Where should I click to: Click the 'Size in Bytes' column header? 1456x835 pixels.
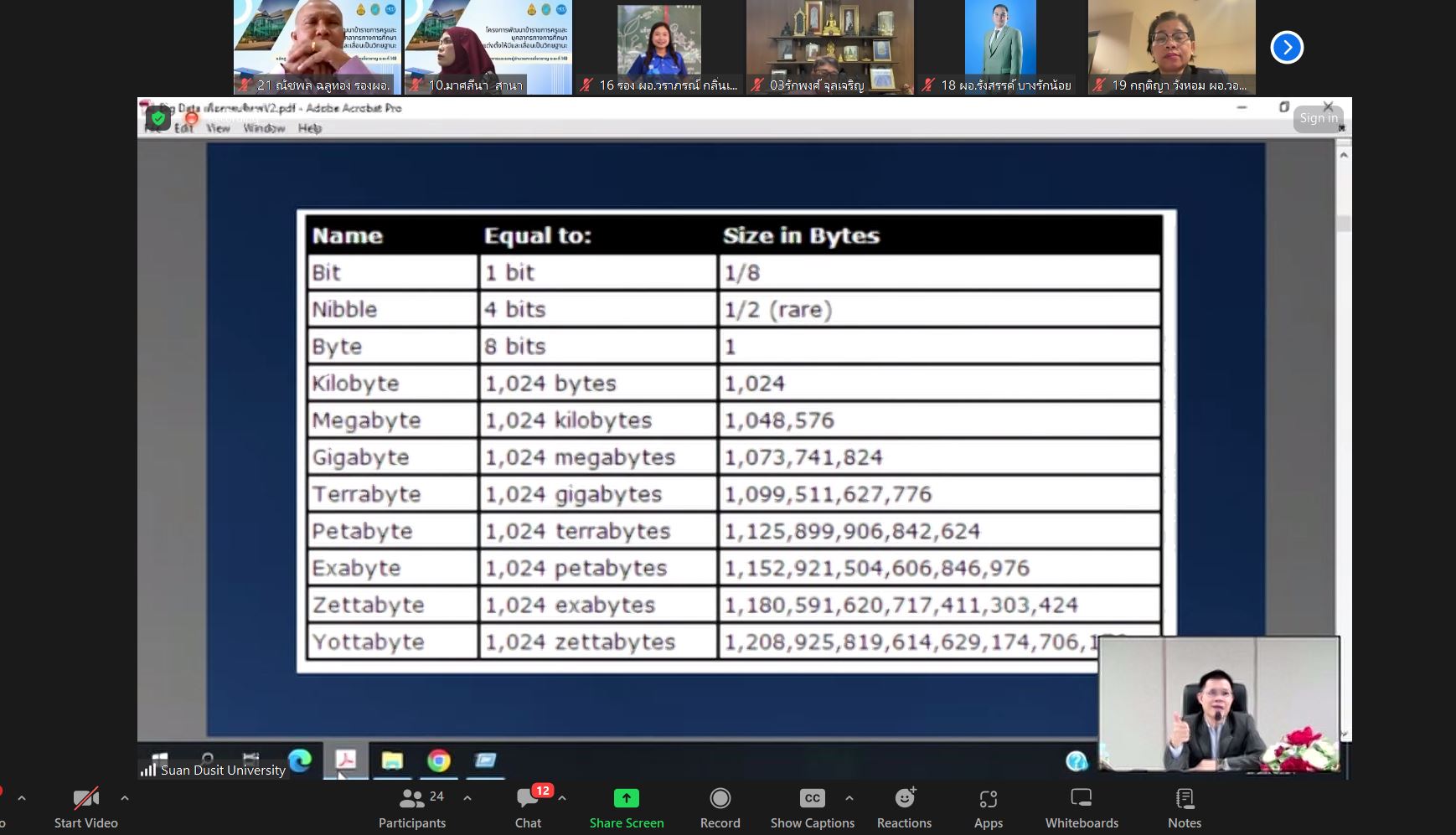coord(802,235)
